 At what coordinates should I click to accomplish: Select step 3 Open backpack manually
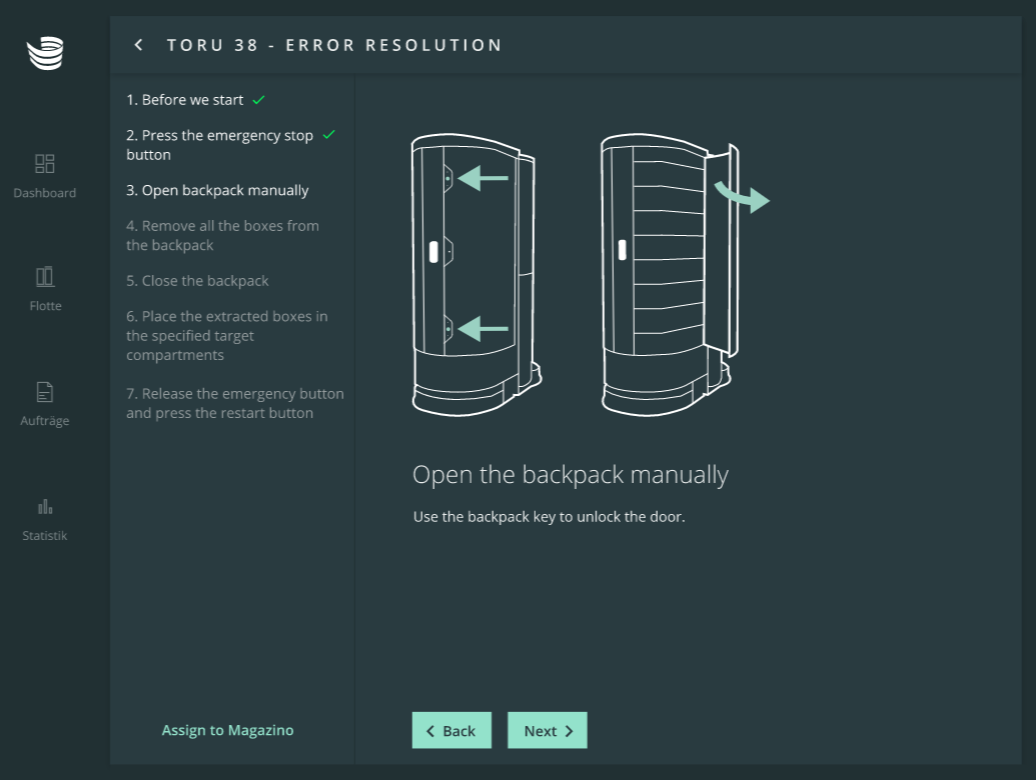[x=217, y=190]
